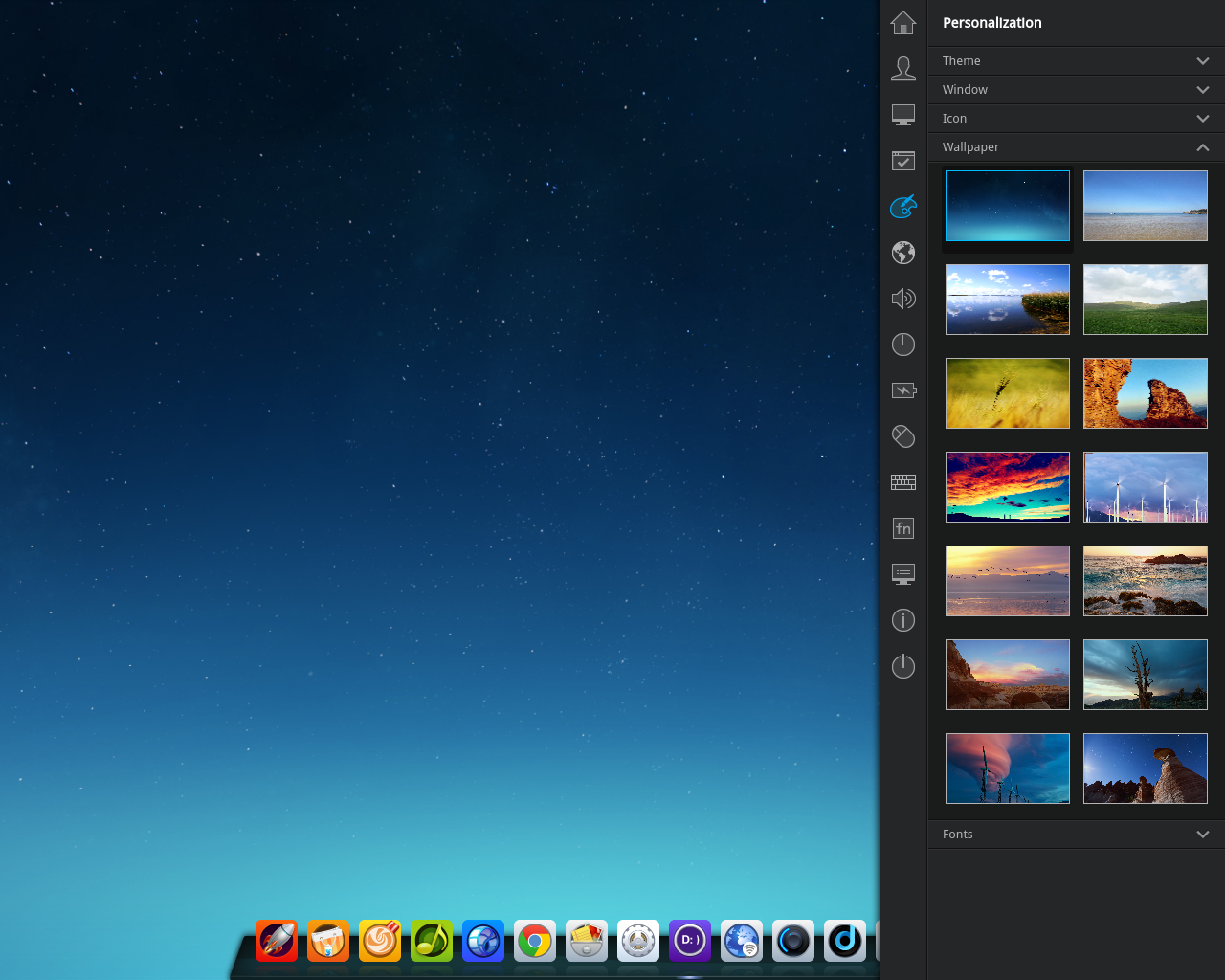Choose the desert cliffs sunset wallpaper
The image size is (1225, 980).
coord(1008,675)
